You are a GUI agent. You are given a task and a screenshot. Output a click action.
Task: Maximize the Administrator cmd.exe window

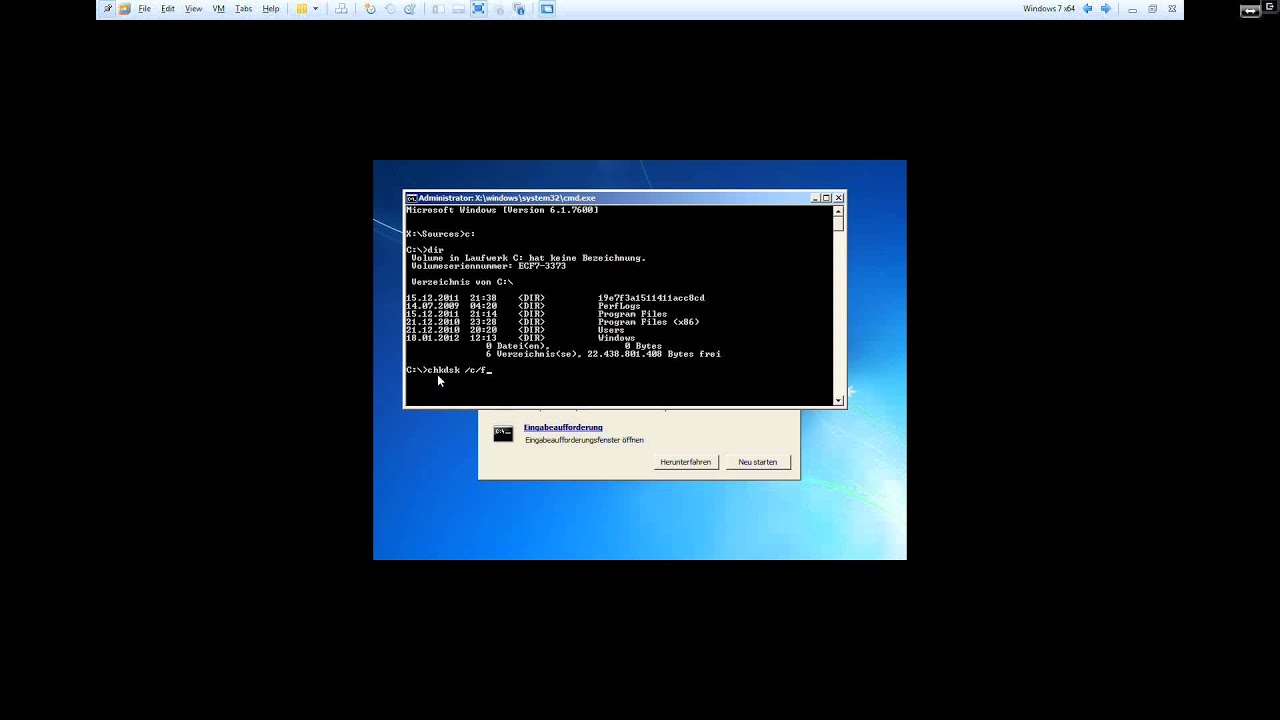coord(826,198)
